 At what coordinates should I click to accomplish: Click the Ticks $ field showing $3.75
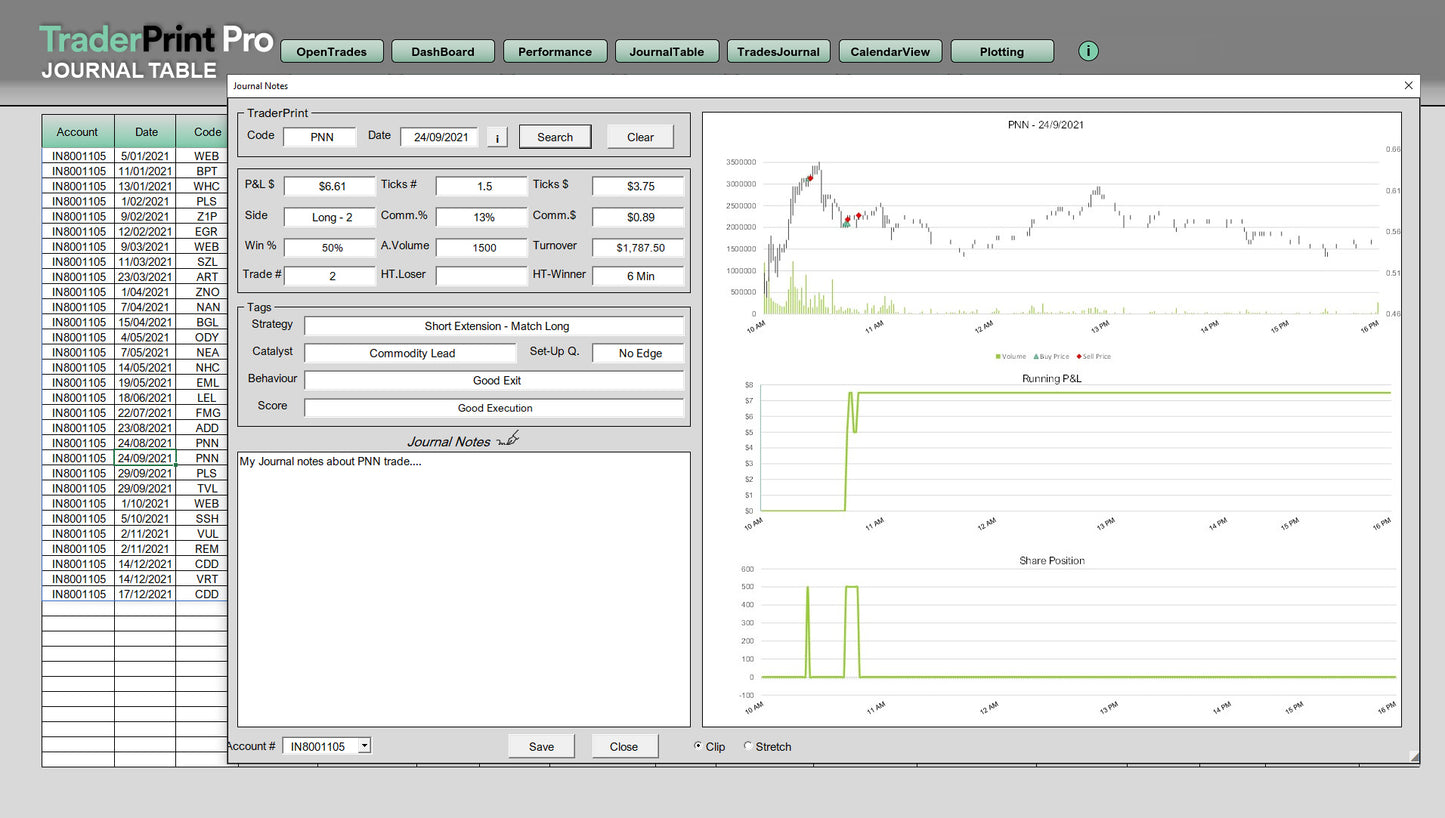pyautogui.click(x=639, y=186)
